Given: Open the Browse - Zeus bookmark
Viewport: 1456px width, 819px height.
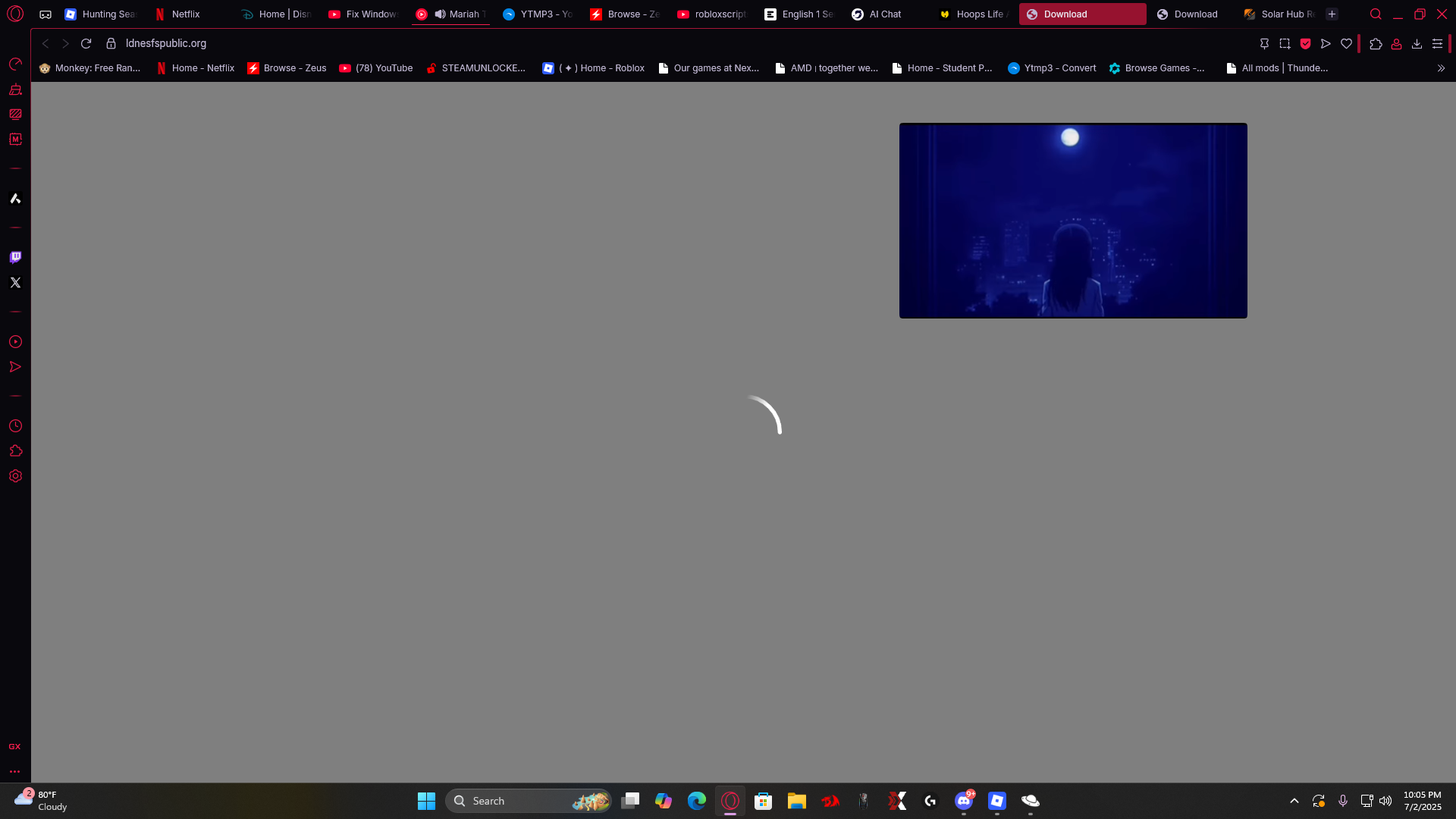Looking at the screenshot, I should pos(287,68).
